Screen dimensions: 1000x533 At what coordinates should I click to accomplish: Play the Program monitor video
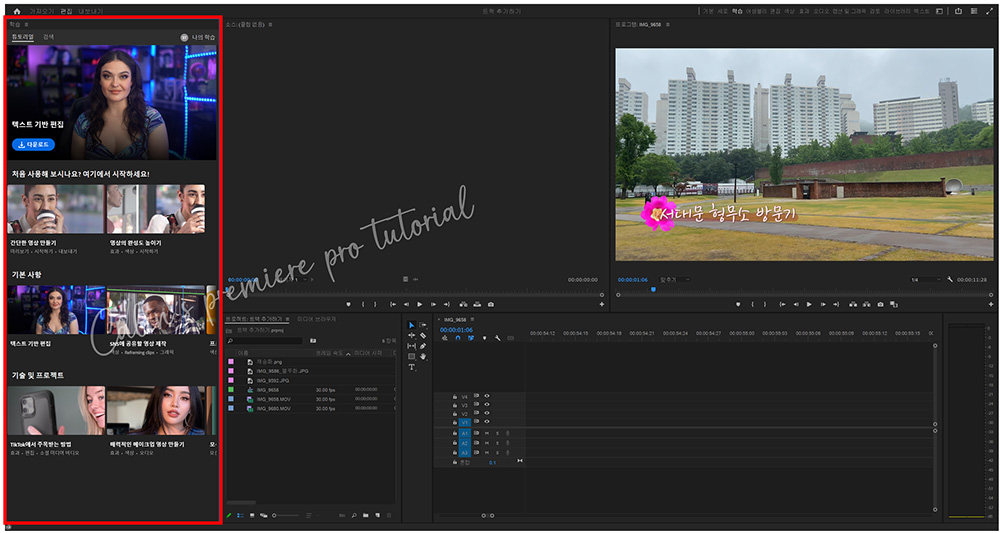(809, 304)
